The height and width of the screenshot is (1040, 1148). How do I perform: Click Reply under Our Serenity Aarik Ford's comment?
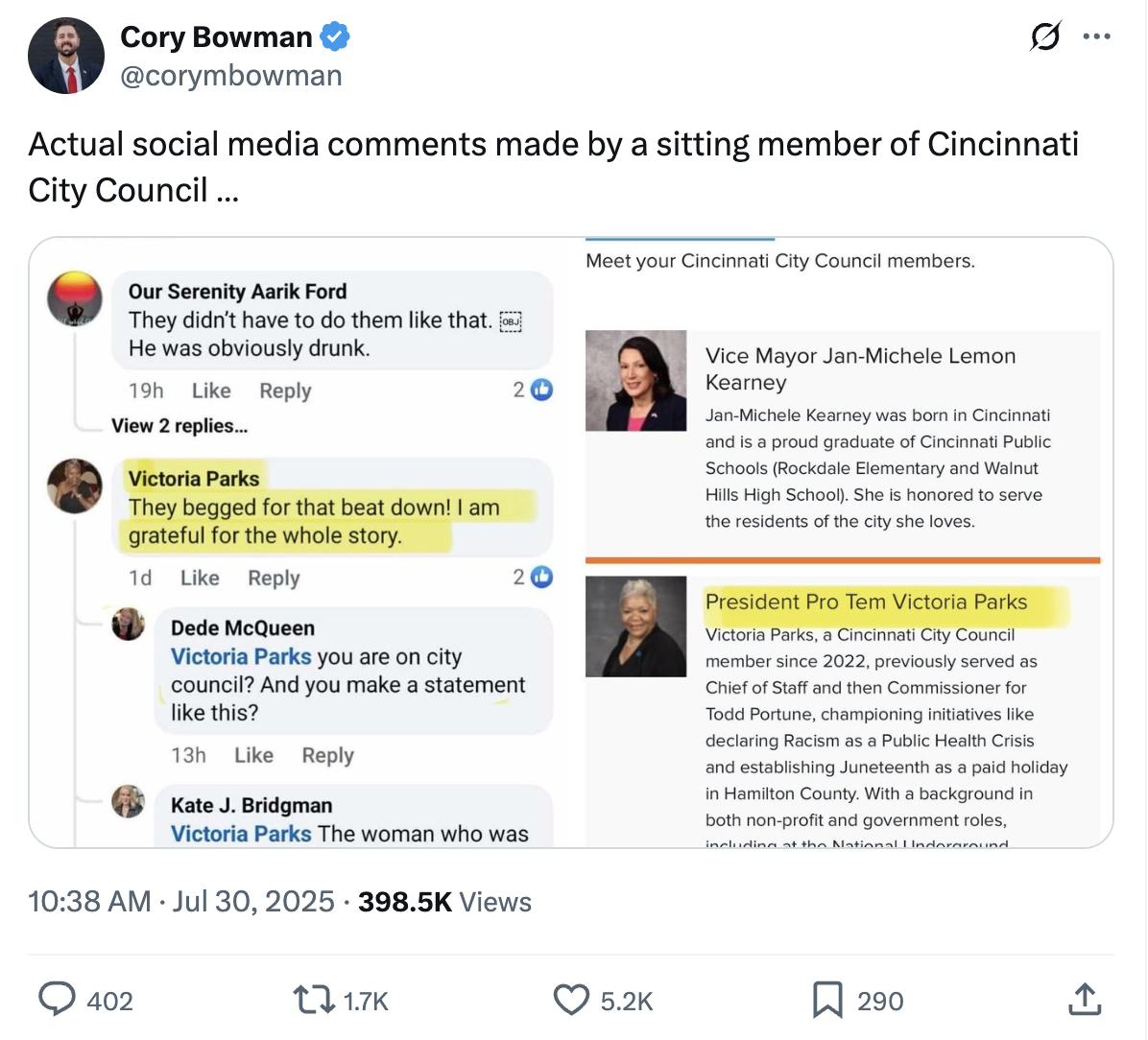pyautogui.click(x=285, y=391)
